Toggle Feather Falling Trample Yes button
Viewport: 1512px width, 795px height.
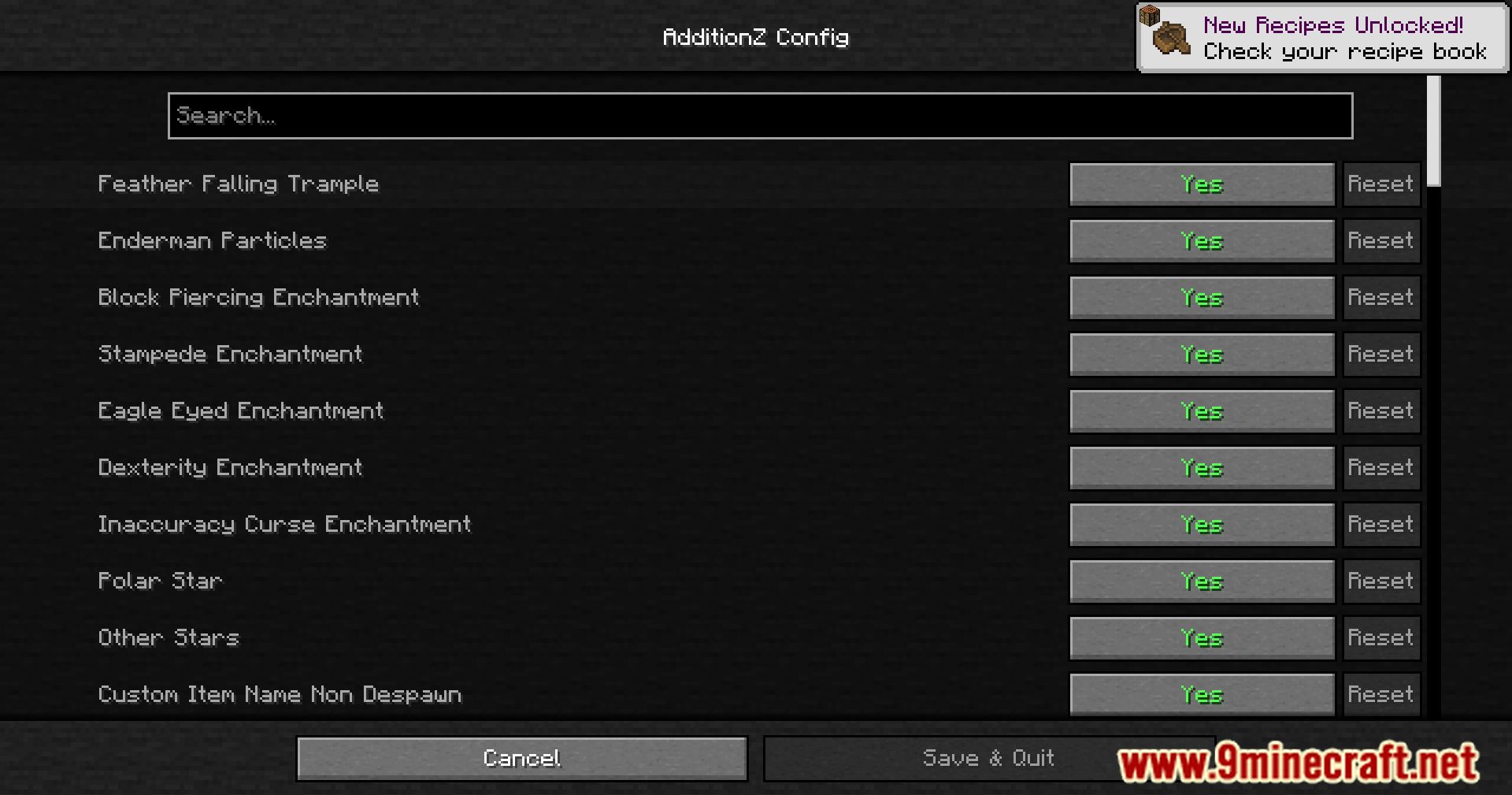tap(1202, 184)
